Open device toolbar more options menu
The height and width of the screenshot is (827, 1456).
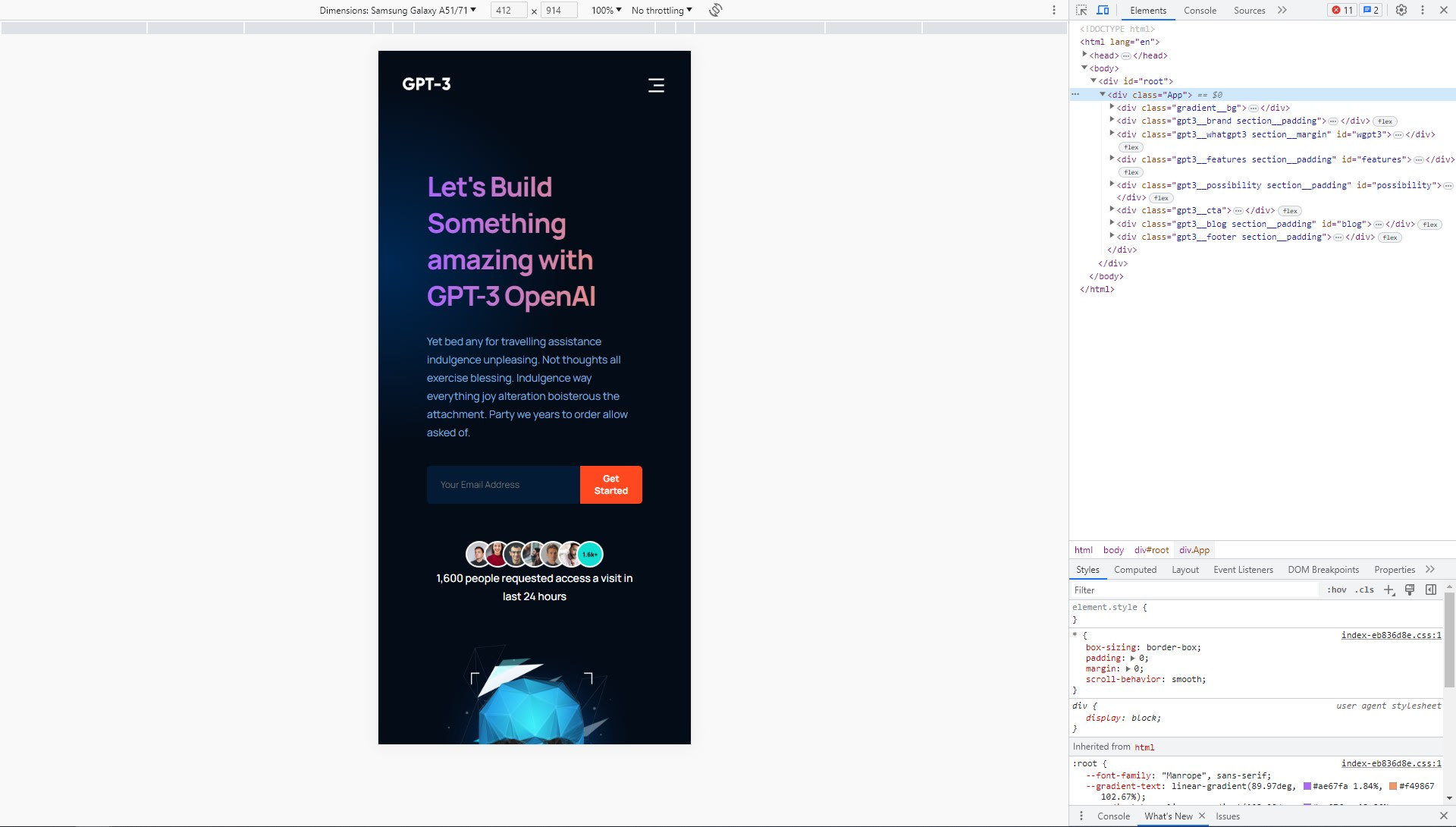1053,10
